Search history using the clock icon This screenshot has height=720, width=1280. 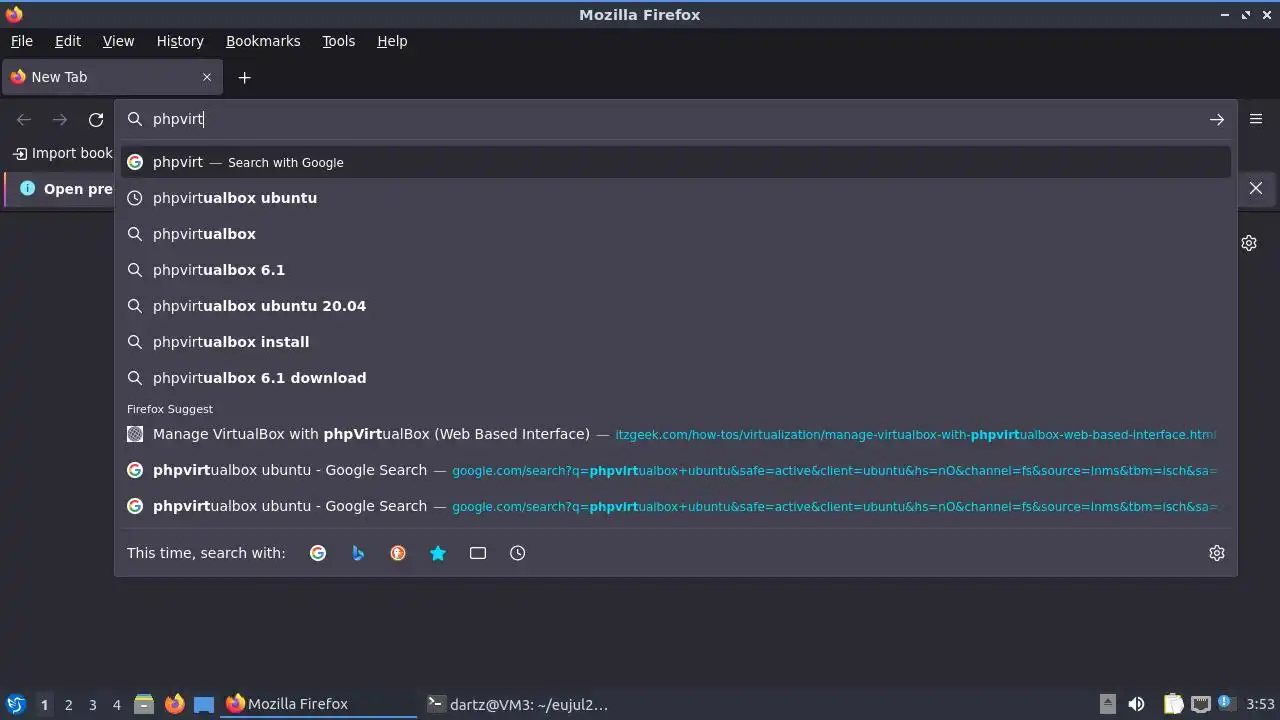(518, 553)
